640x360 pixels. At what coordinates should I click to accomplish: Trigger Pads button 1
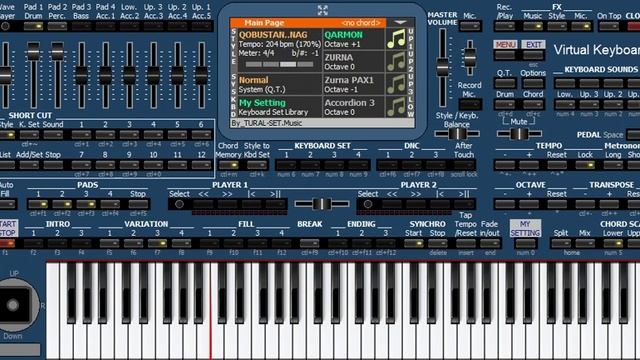pyautogui.click(x=38, y=204)
